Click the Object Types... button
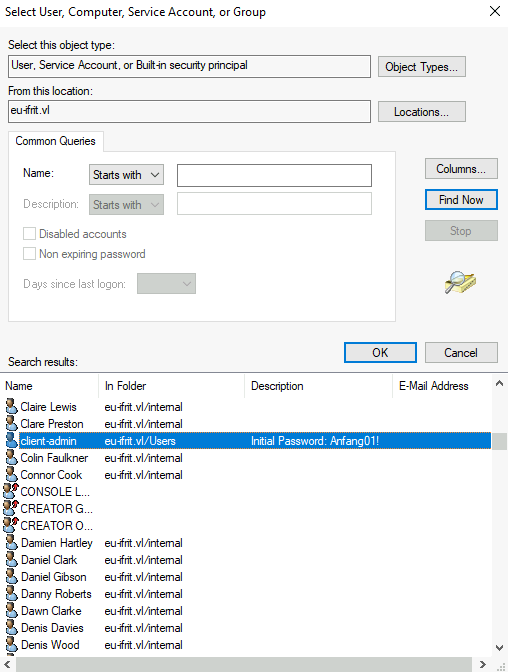This screenshot has width=508, height=672. 421,67
